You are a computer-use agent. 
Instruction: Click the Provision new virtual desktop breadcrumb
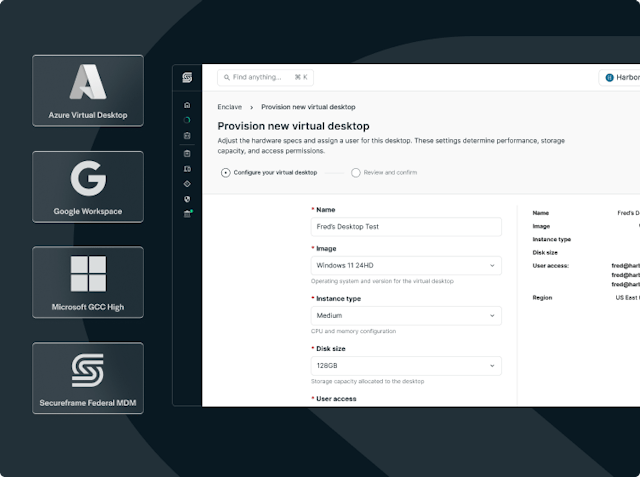(308, 107)
